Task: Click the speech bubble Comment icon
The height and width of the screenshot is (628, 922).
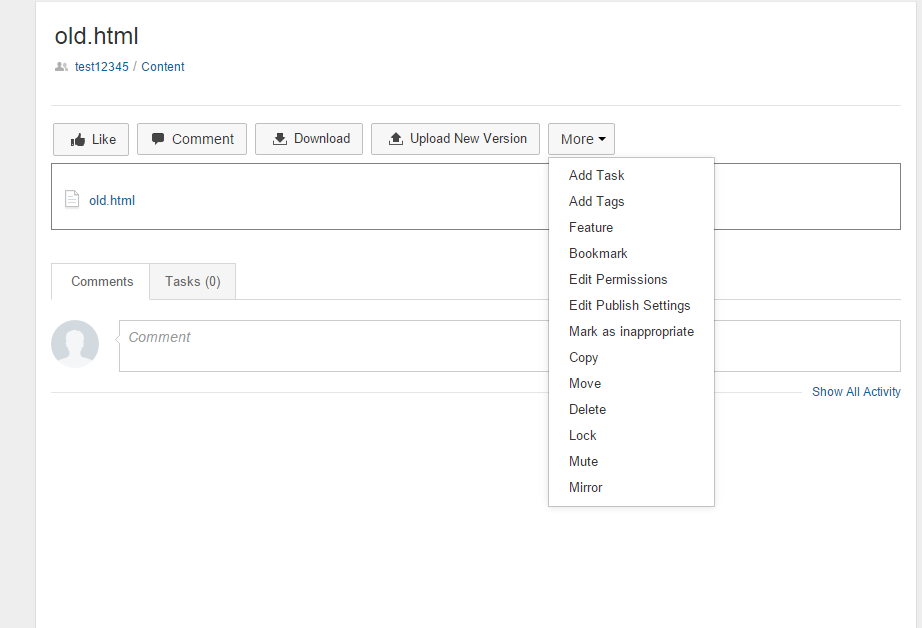Action: pos(158,139)
